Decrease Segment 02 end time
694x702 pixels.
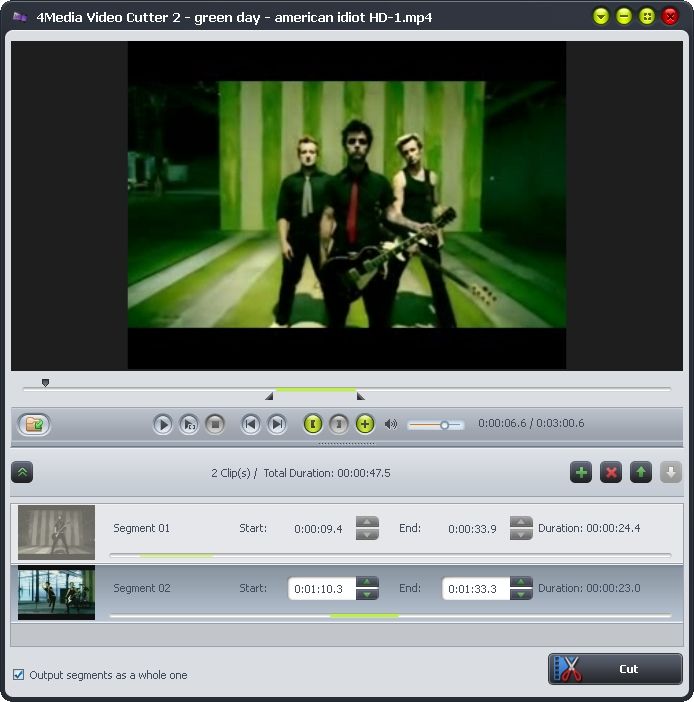pos(521,594)
